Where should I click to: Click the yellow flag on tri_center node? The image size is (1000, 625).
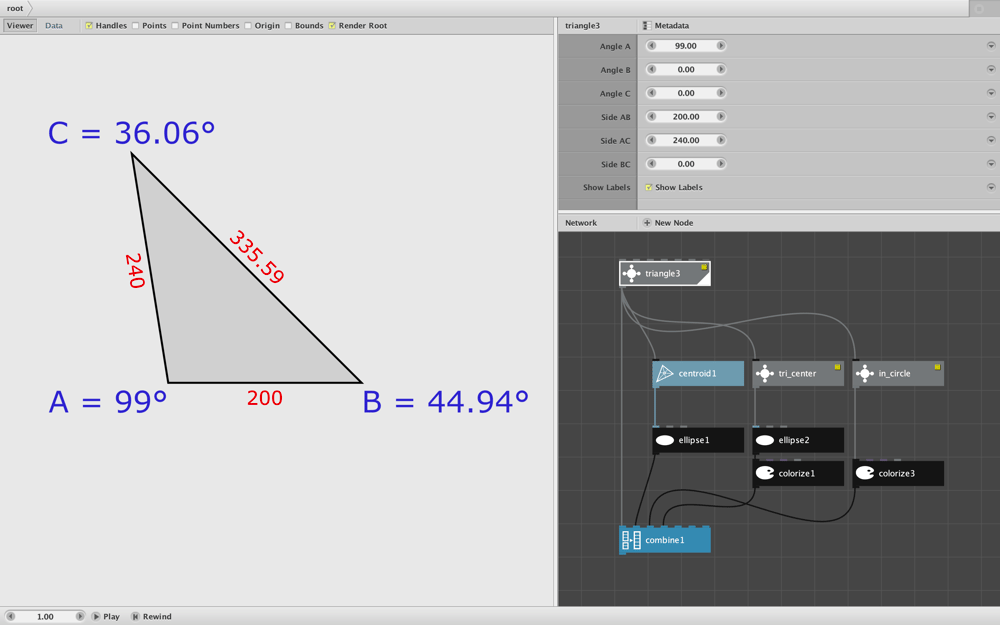837,367
